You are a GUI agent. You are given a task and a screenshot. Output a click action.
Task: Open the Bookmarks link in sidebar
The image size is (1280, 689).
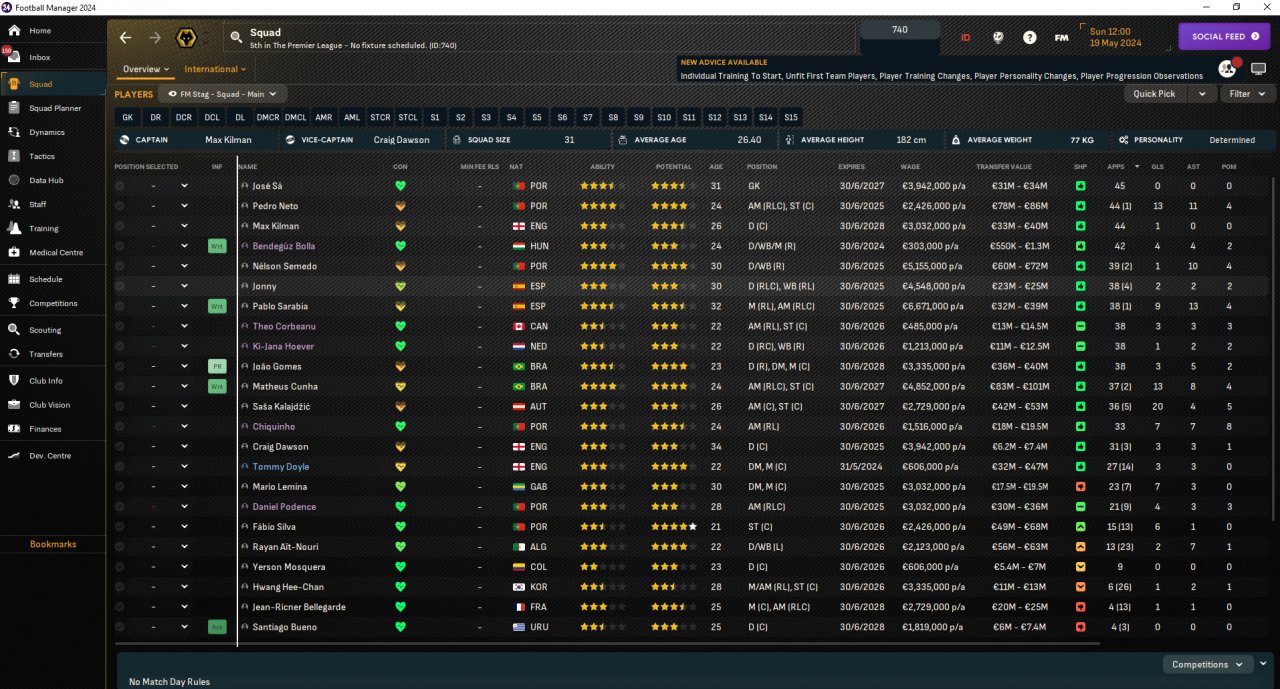tap(53, 544)
